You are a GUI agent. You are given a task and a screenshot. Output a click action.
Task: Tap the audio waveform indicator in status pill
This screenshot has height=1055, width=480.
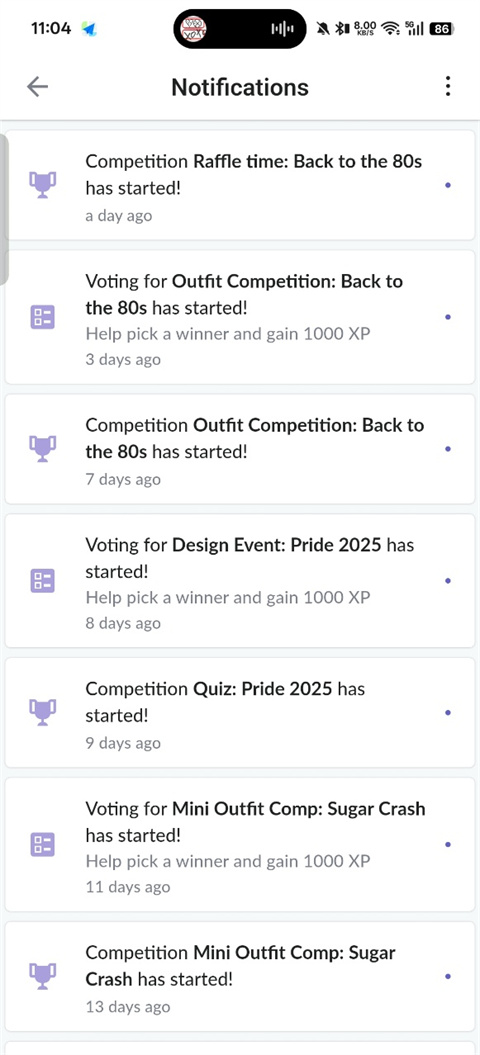(282, 28)
